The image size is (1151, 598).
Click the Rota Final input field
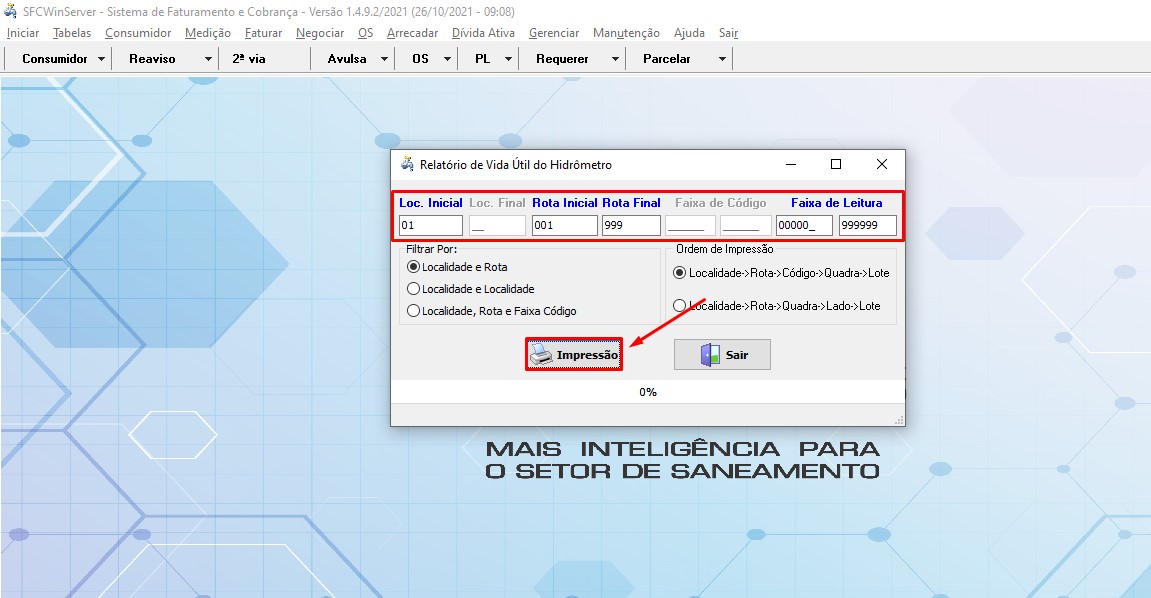[x=631, y=226]
